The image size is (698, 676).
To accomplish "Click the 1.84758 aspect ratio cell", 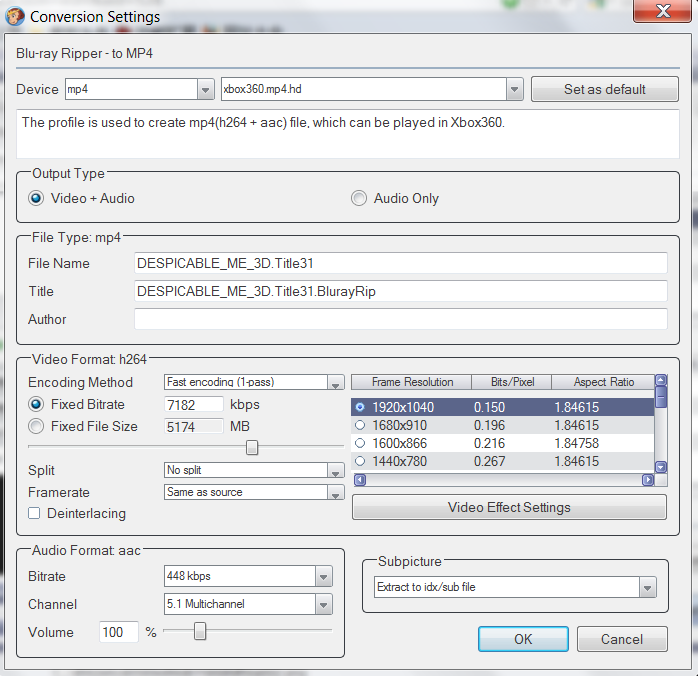I will [x=576, y=443].
